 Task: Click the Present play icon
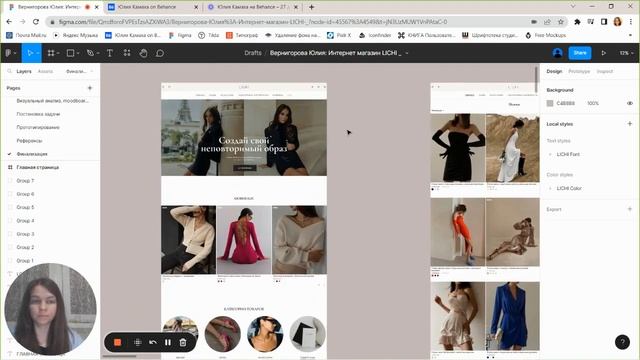(604, 53)
